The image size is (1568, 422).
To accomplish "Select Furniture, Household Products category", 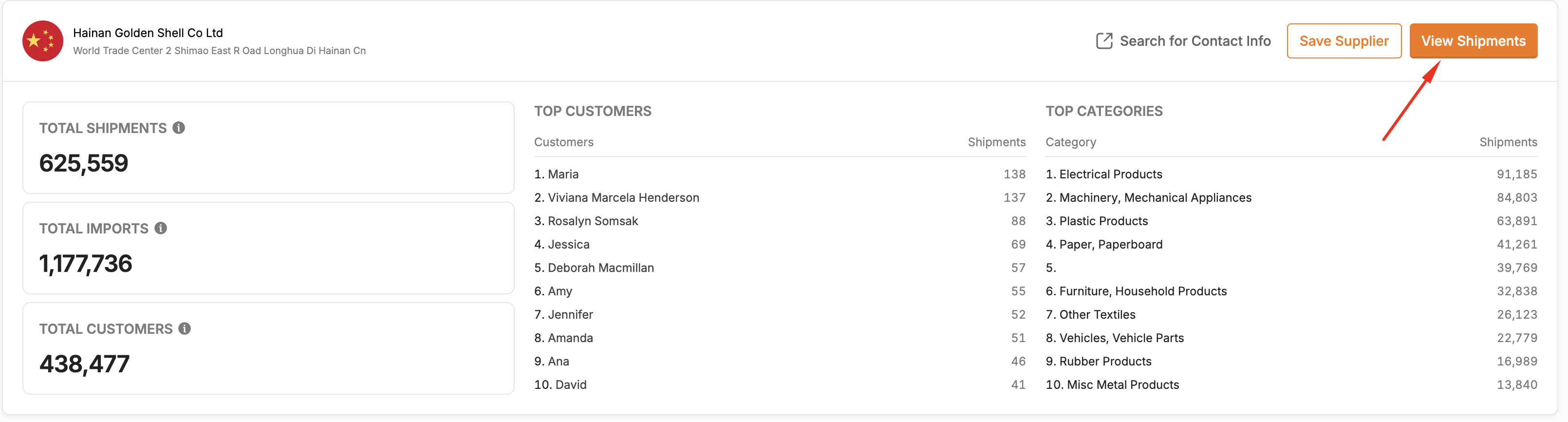I will tap(1142, 291).
